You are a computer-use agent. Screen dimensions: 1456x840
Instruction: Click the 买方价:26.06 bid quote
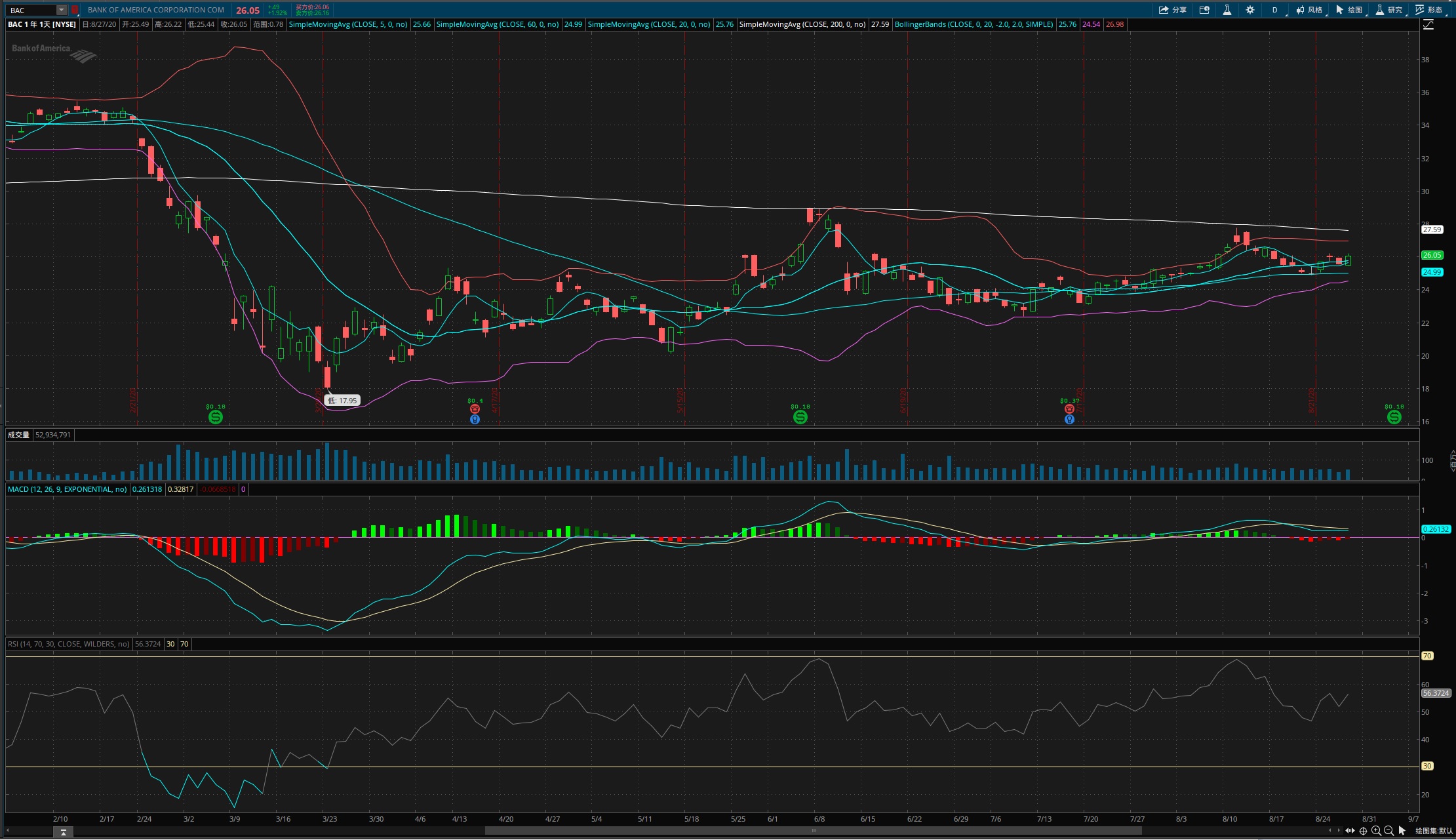313,7
